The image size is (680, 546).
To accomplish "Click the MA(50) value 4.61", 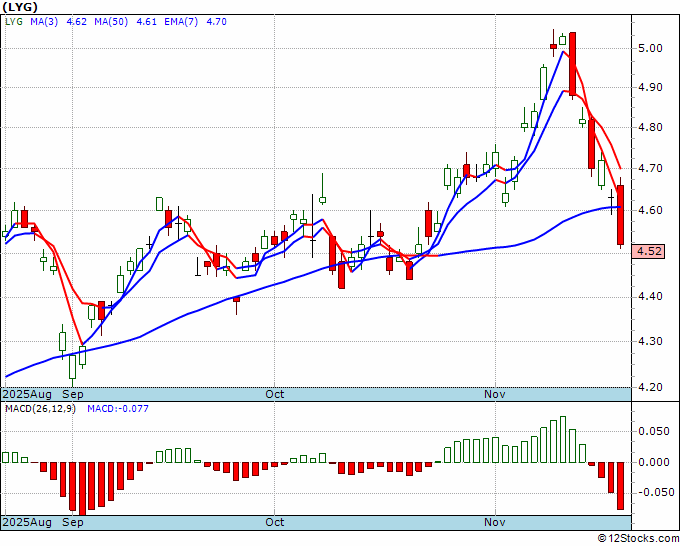I will (147, 22).
